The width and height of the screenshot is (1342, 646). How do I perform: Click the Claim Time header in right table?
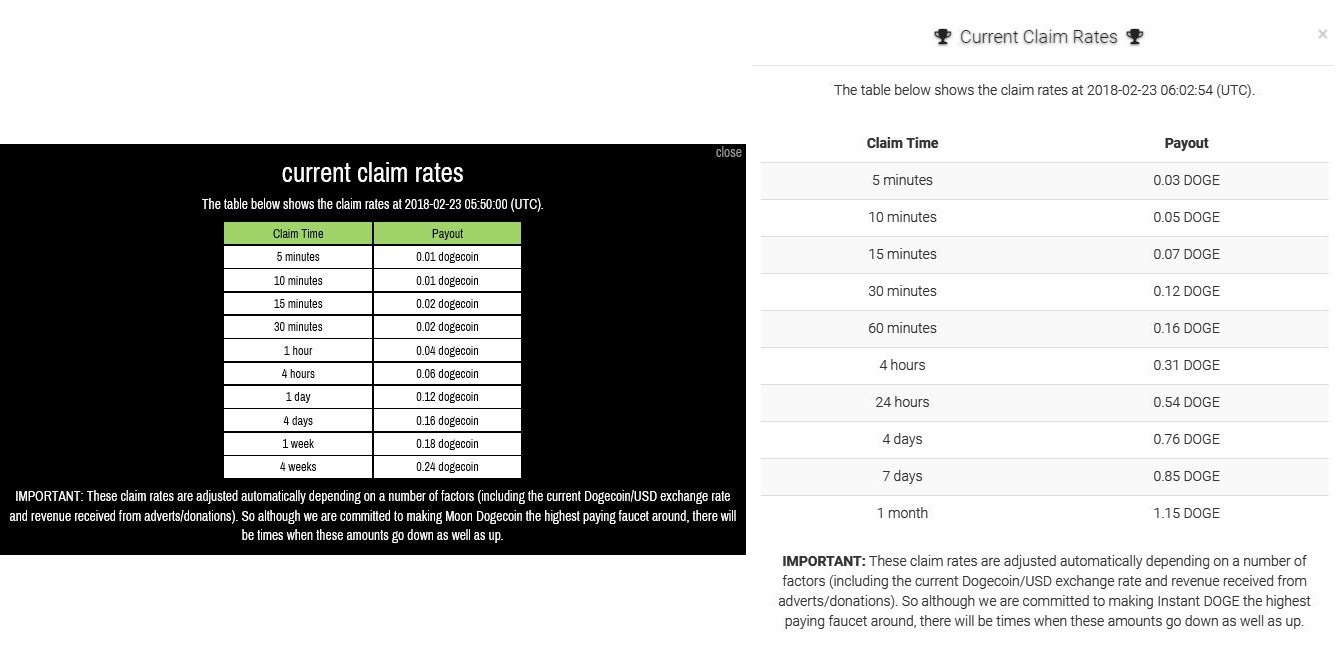click(902, 143)
